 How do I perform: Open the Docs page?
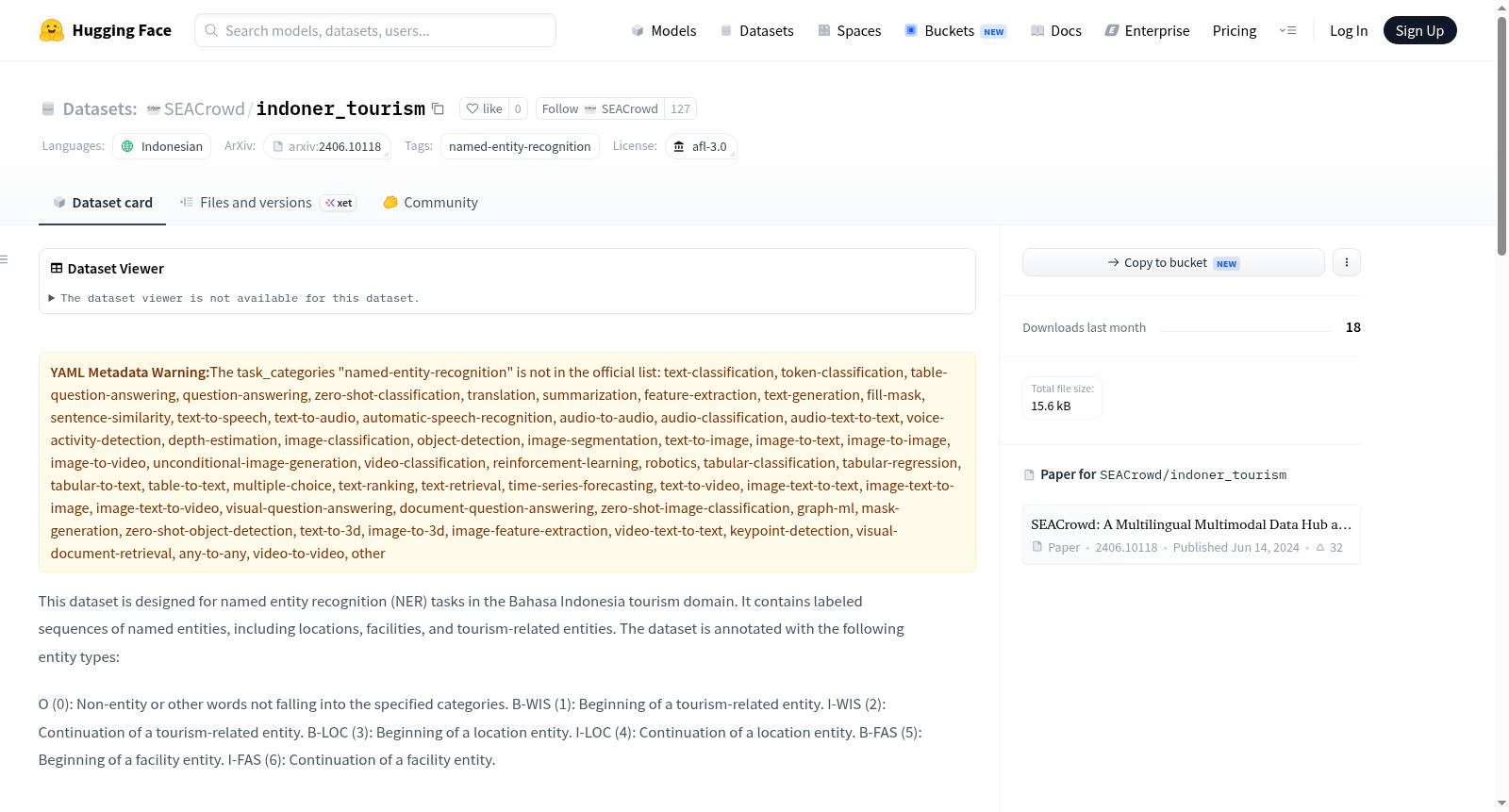(x=1056, y=30)
